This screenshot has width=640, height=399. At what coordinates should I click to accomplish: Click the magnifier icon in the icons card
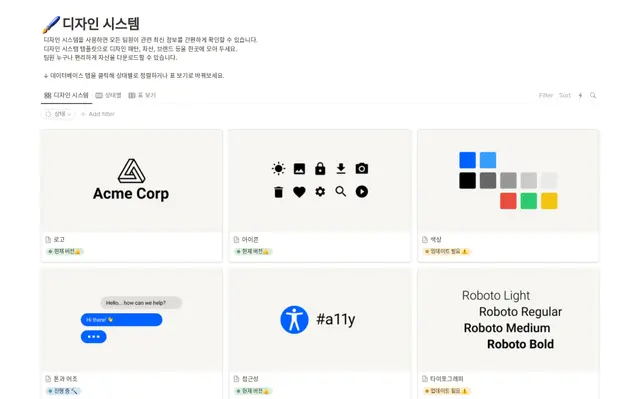pyautogui.click(x=341, y=191)
